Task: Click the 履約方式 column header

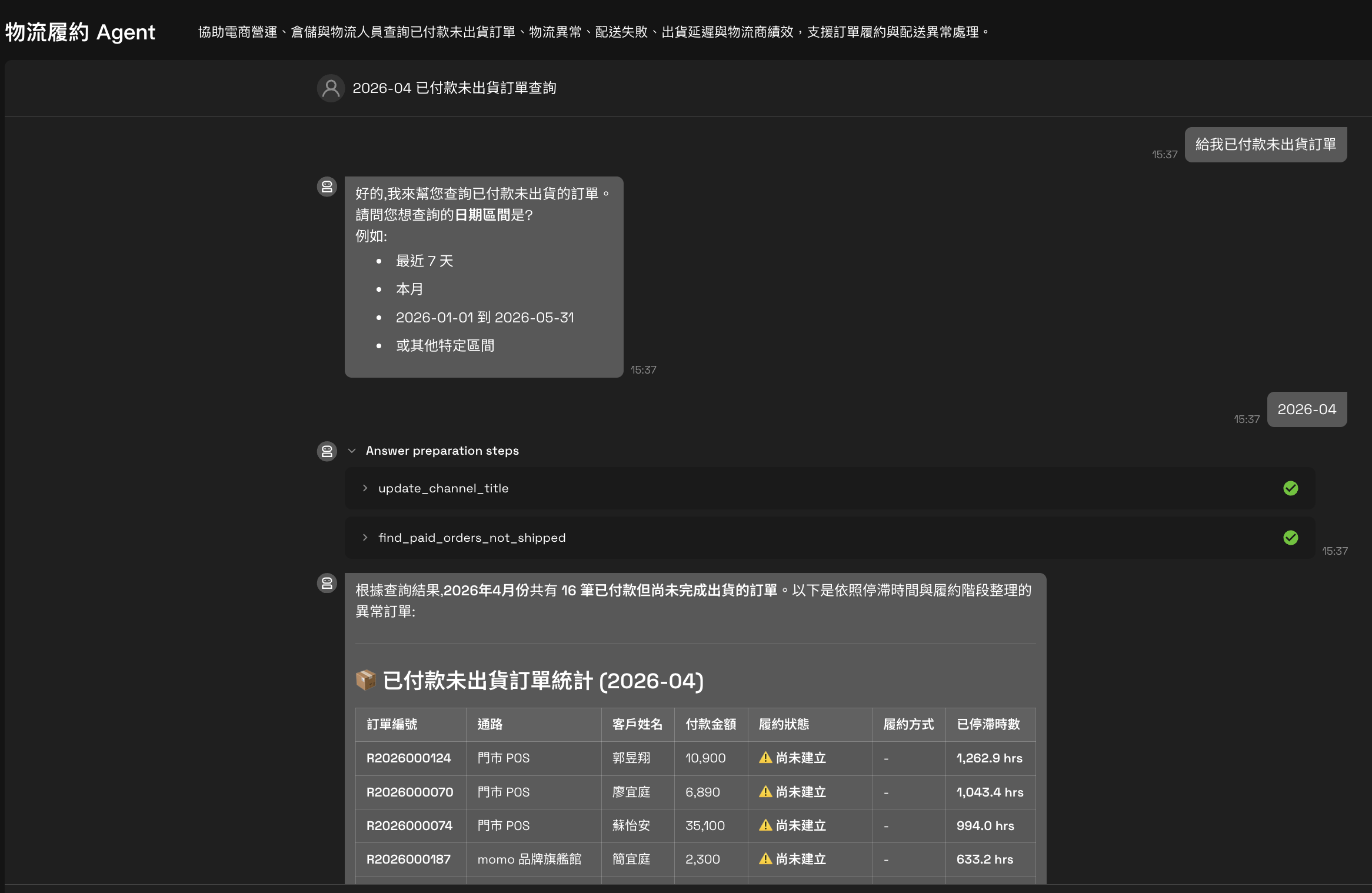Action: click(x=908, y=724)
